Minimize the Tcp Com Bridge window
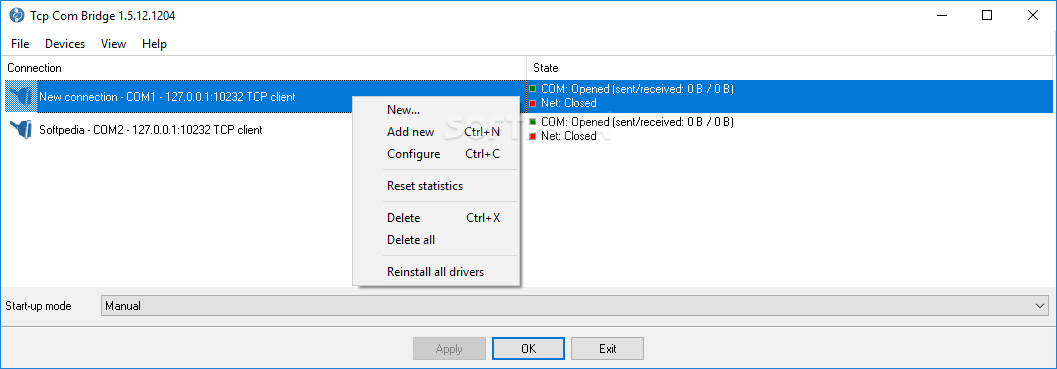The height and width of the screenshot is (369, 1057). [x=942, y=16]
